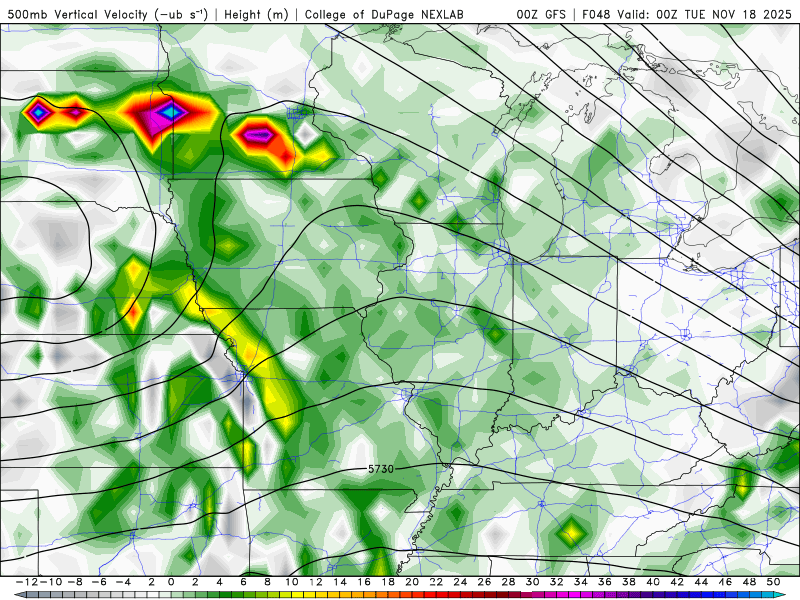Click the 24 label on the color scale
Viewport: 800px width, 600px height.
460,582
